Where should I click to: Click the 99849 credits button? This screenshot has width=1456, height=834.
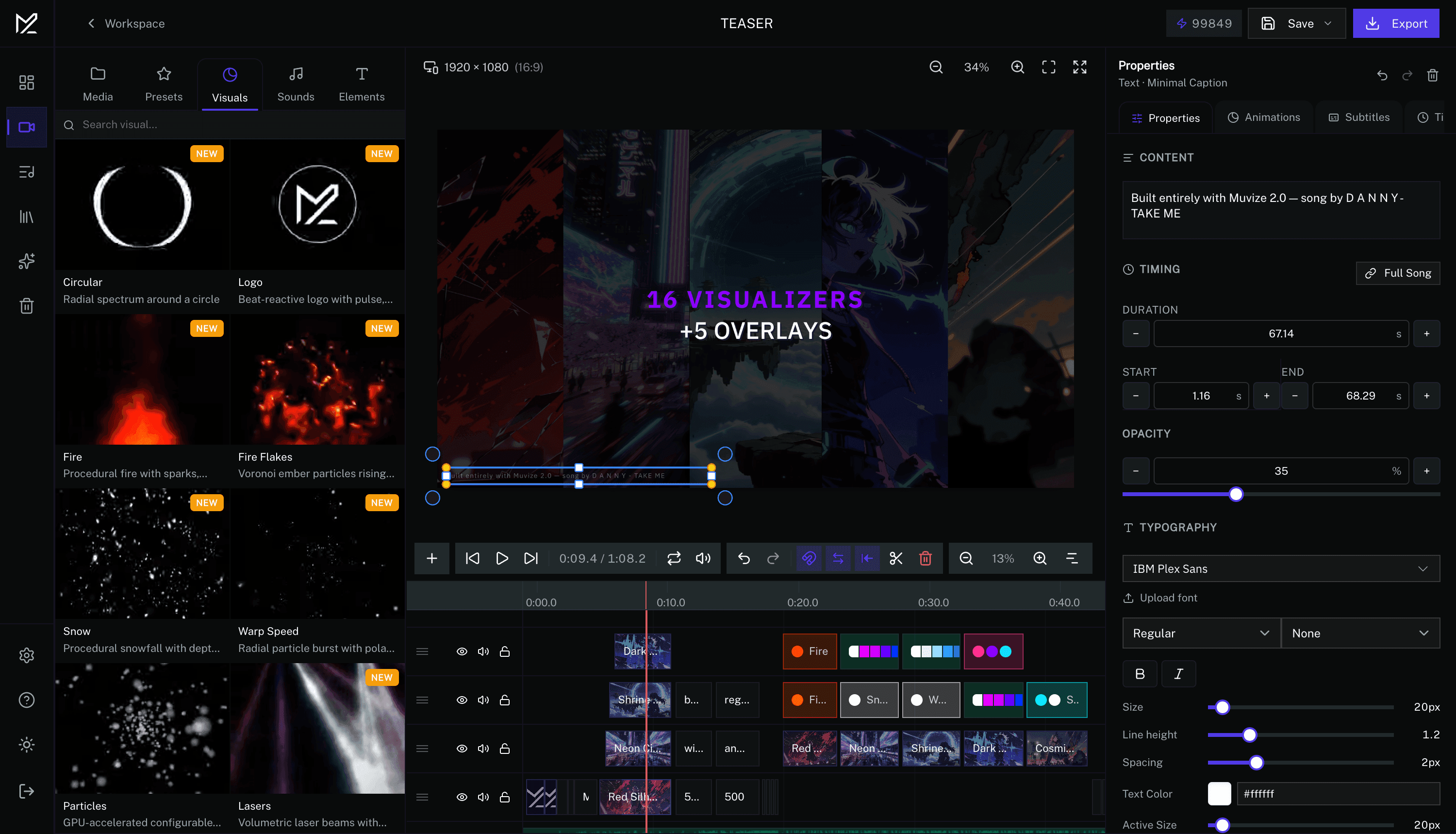coord(1204,23)
